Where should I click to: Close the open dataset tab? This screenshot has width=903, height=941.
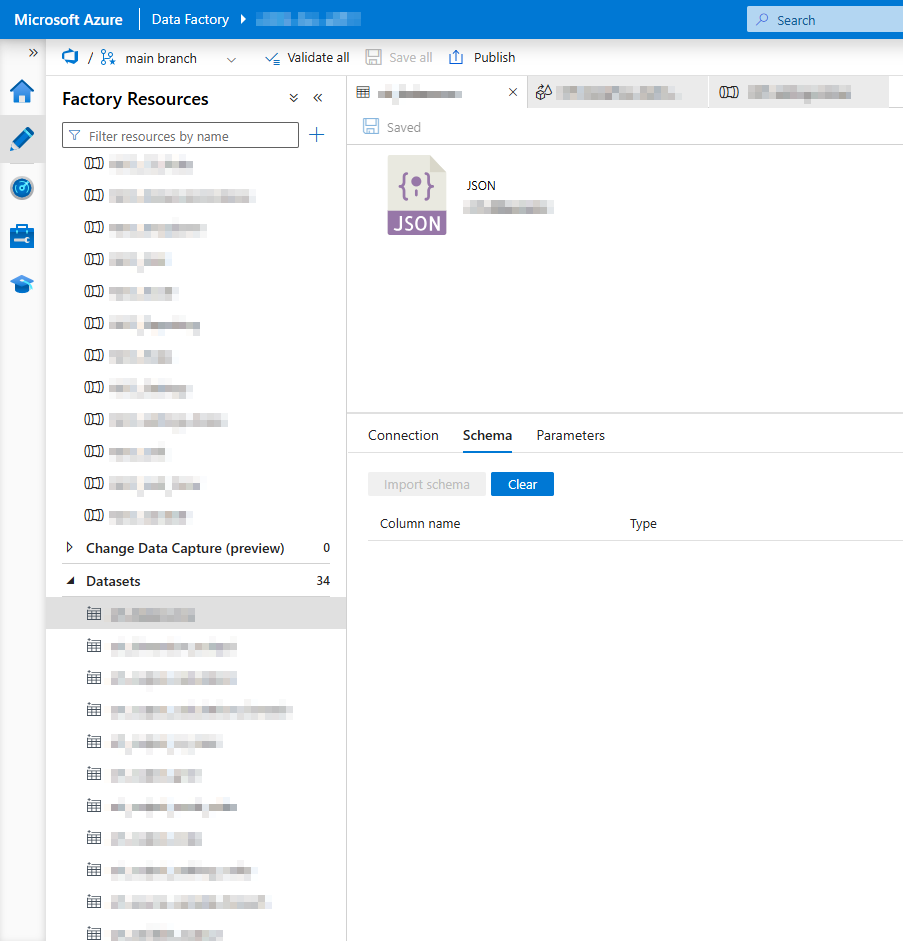coord(513,92)
